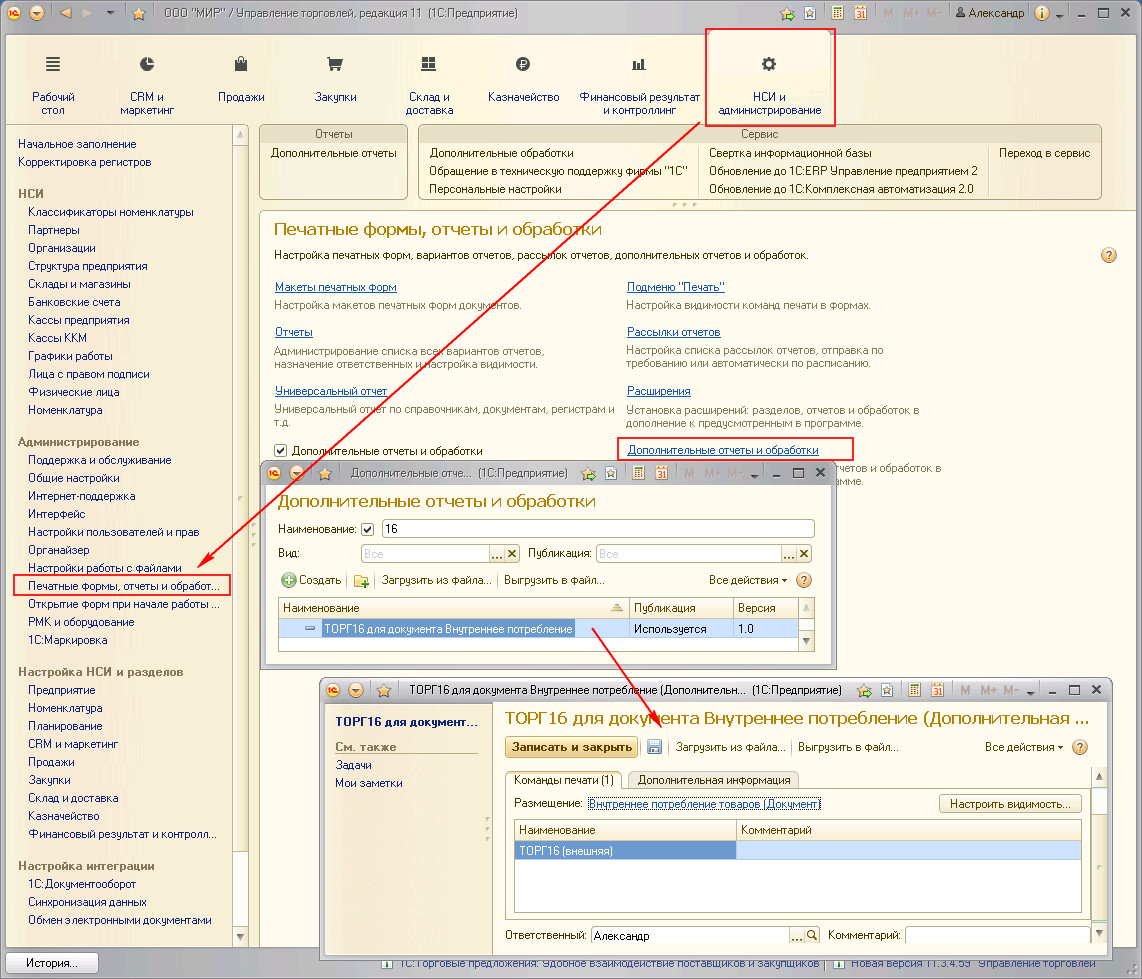1142x979 pixels.
Task: Click the help icon on Печатные формы page
Action: coord(1108,255)
